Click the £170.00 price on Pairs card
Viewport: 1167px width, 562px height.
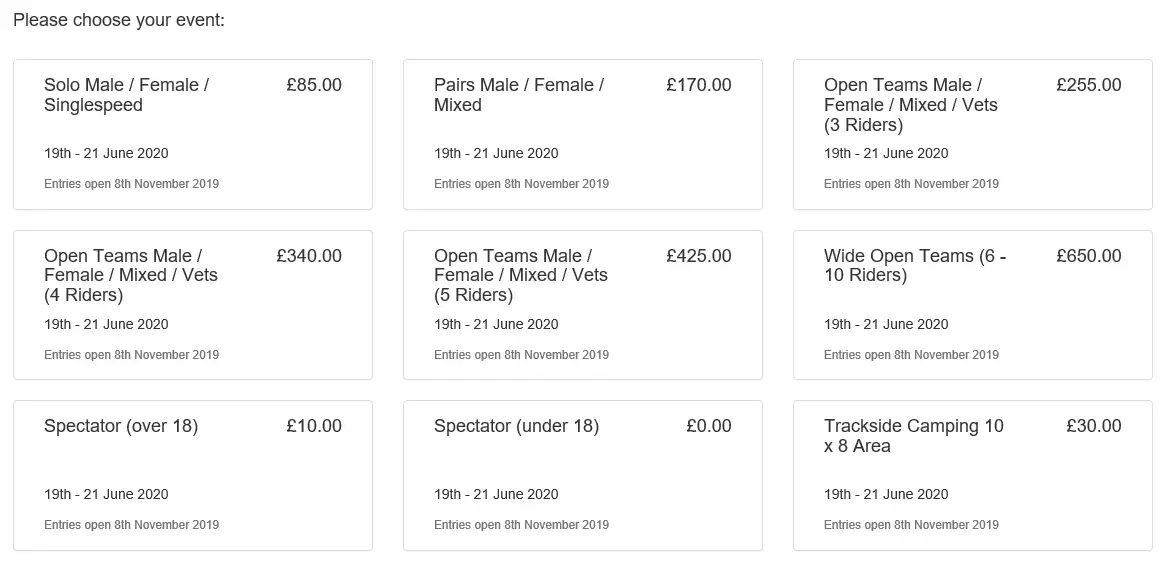(699, 85)
